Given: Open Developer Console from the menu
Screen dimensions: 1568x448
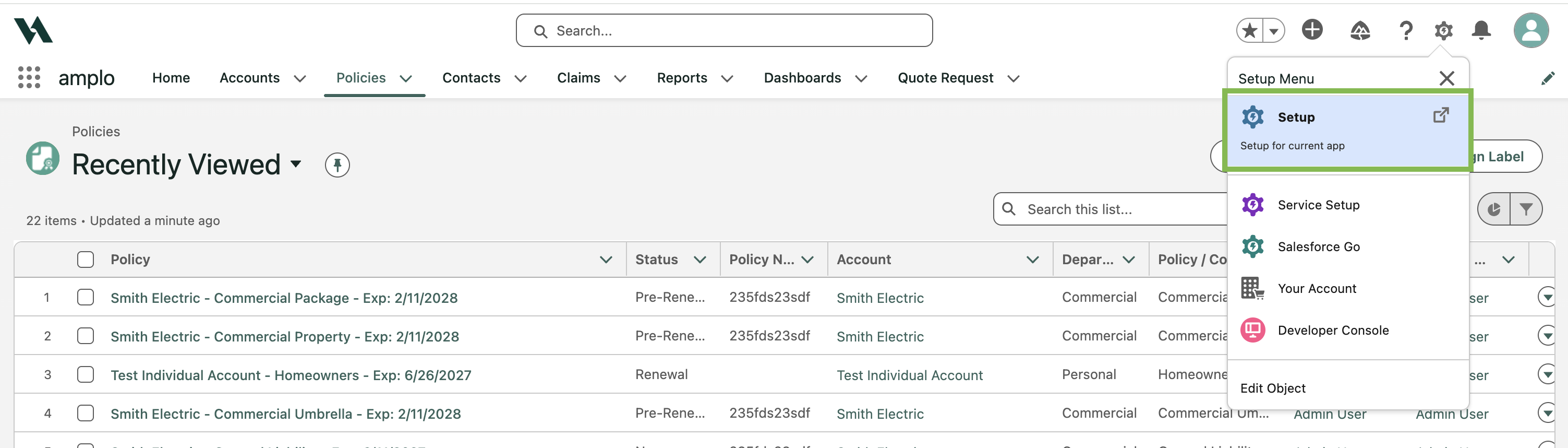Looking at the screenshot, I should 1348,331.
